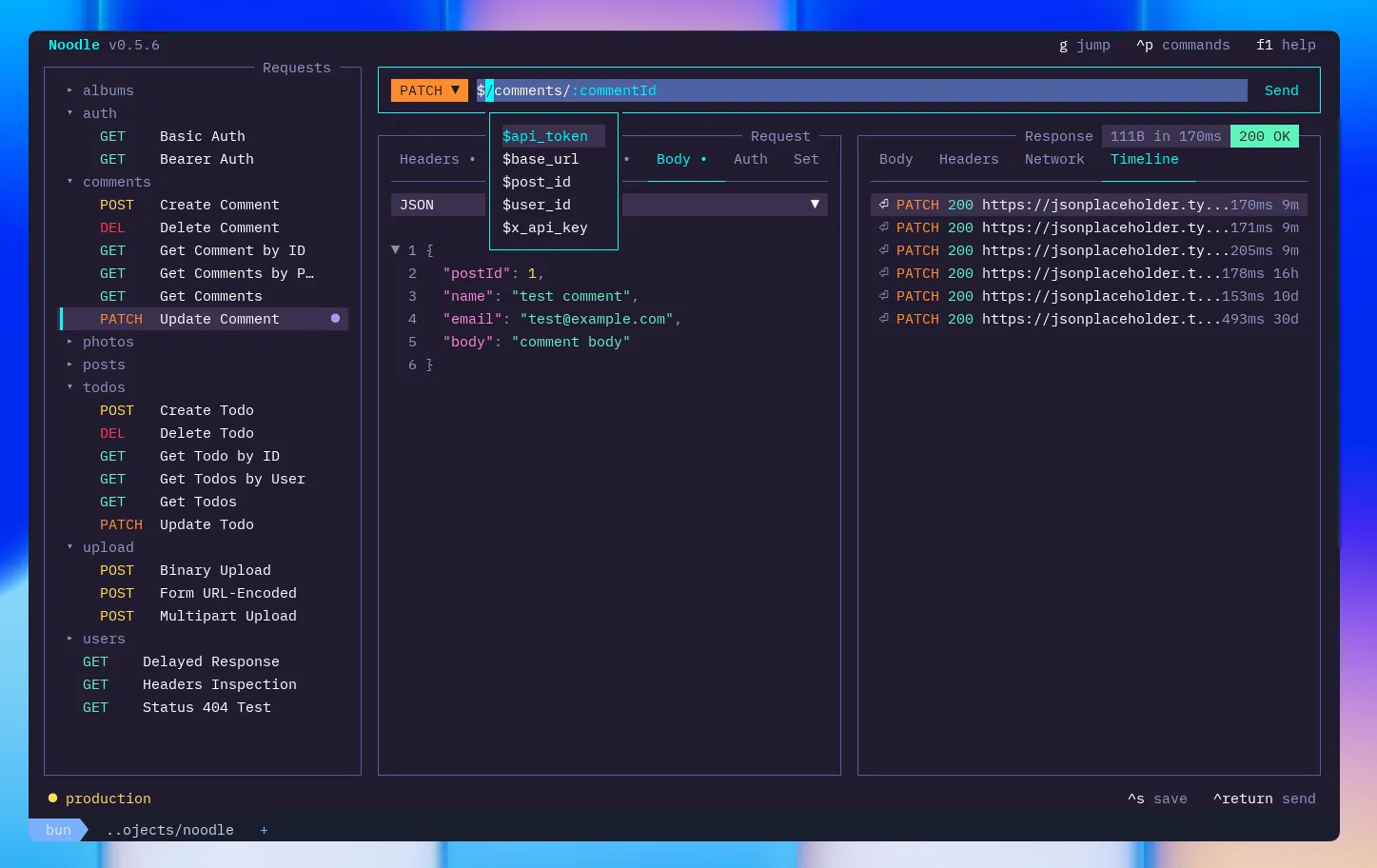This screenshot has height=868, width=1377.
Task: Select timeline entry from 10d ago
Action: pos(1089,296)
